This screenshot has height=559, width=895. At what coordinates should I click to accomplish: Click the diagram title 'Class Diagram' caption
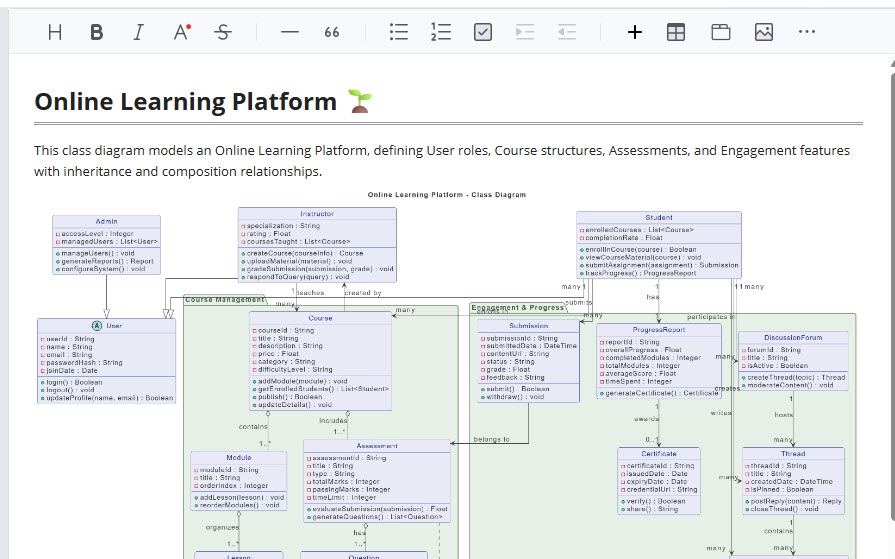(446, 195)
